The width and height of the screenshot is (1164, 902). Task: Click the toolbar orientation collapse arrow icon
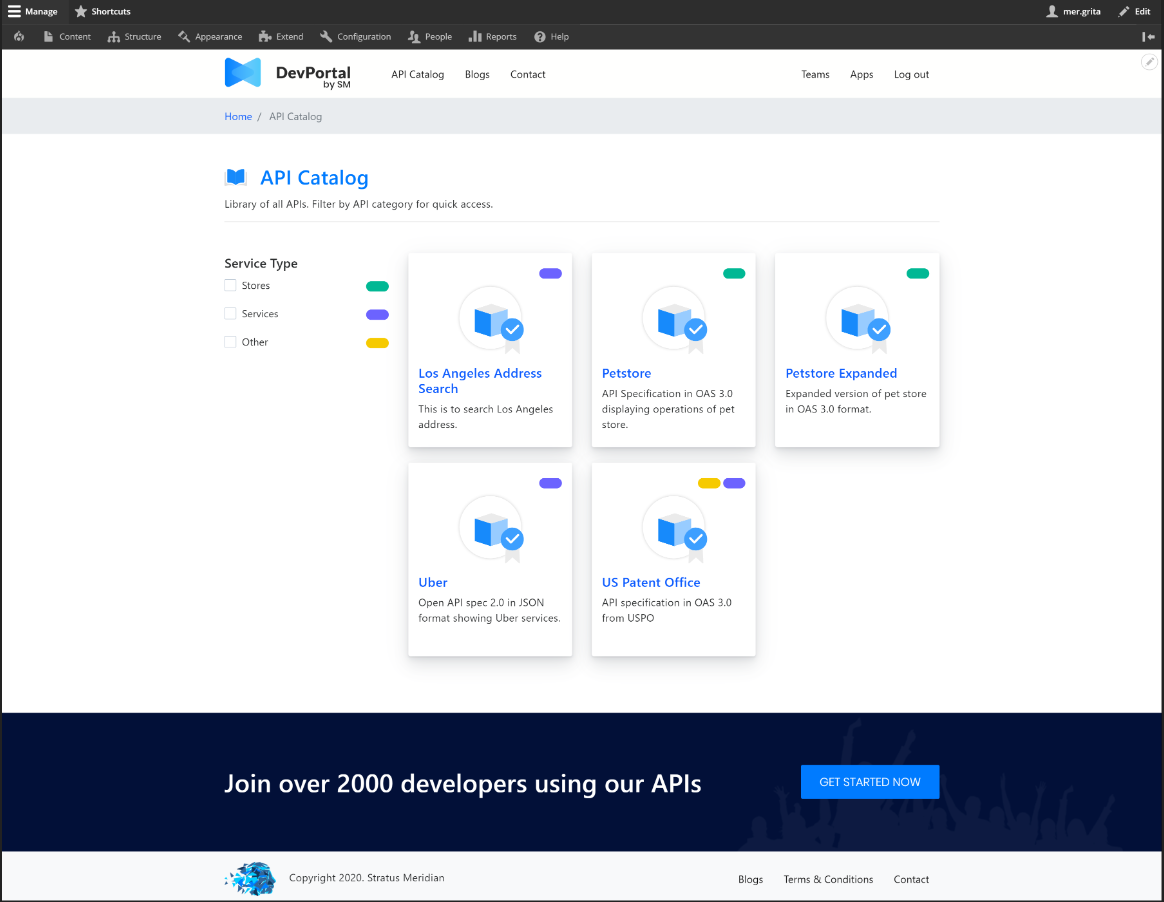tap(1148, 37)
